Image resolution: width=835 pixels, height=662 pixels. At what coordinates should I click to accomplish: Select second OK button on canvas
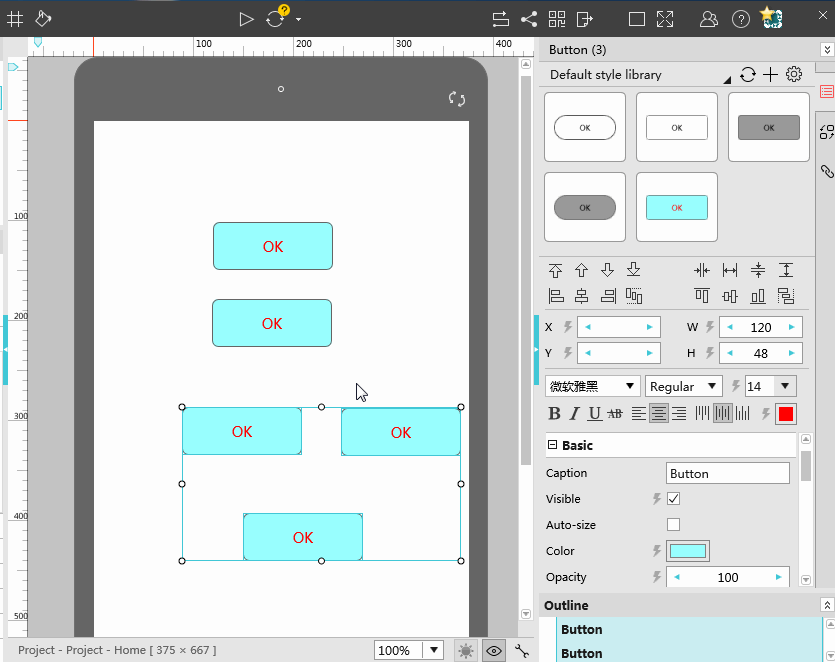point(272,323)
